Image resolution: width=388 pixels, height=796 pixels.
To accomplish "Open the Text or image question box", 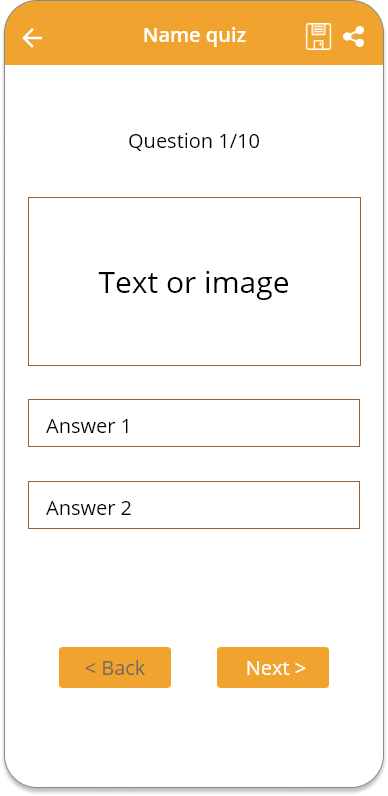I will point(195,281).
